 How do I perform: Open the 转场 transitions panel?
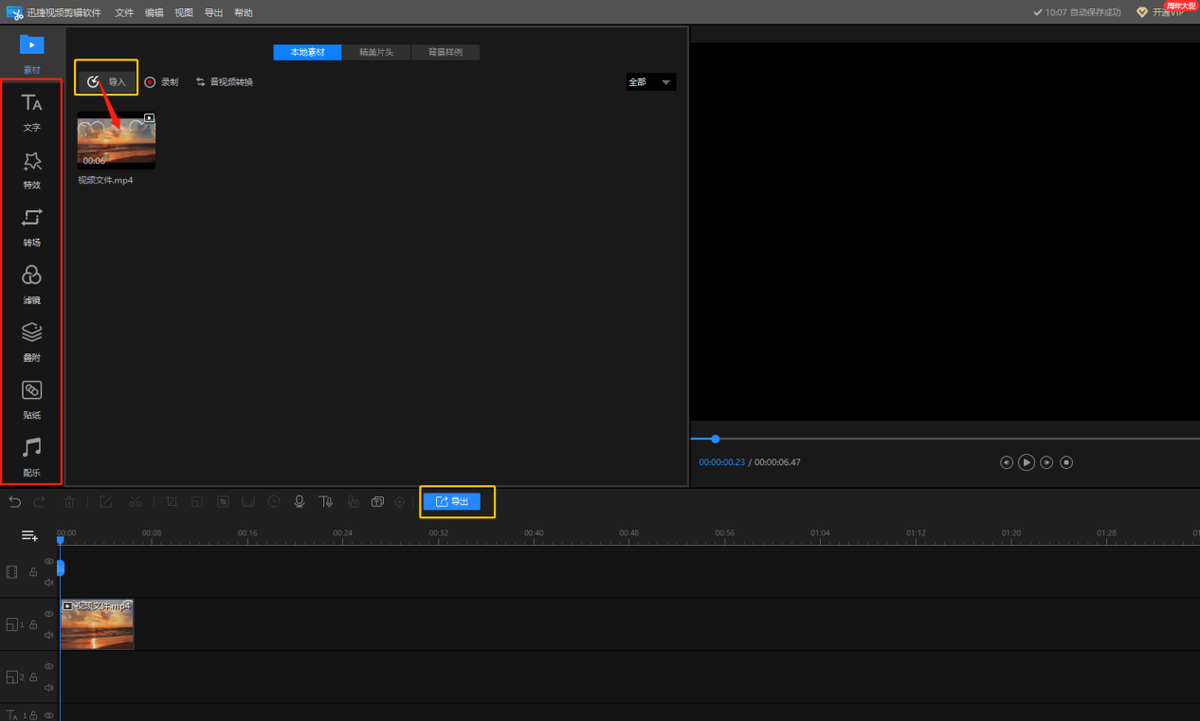click(32, 226)
